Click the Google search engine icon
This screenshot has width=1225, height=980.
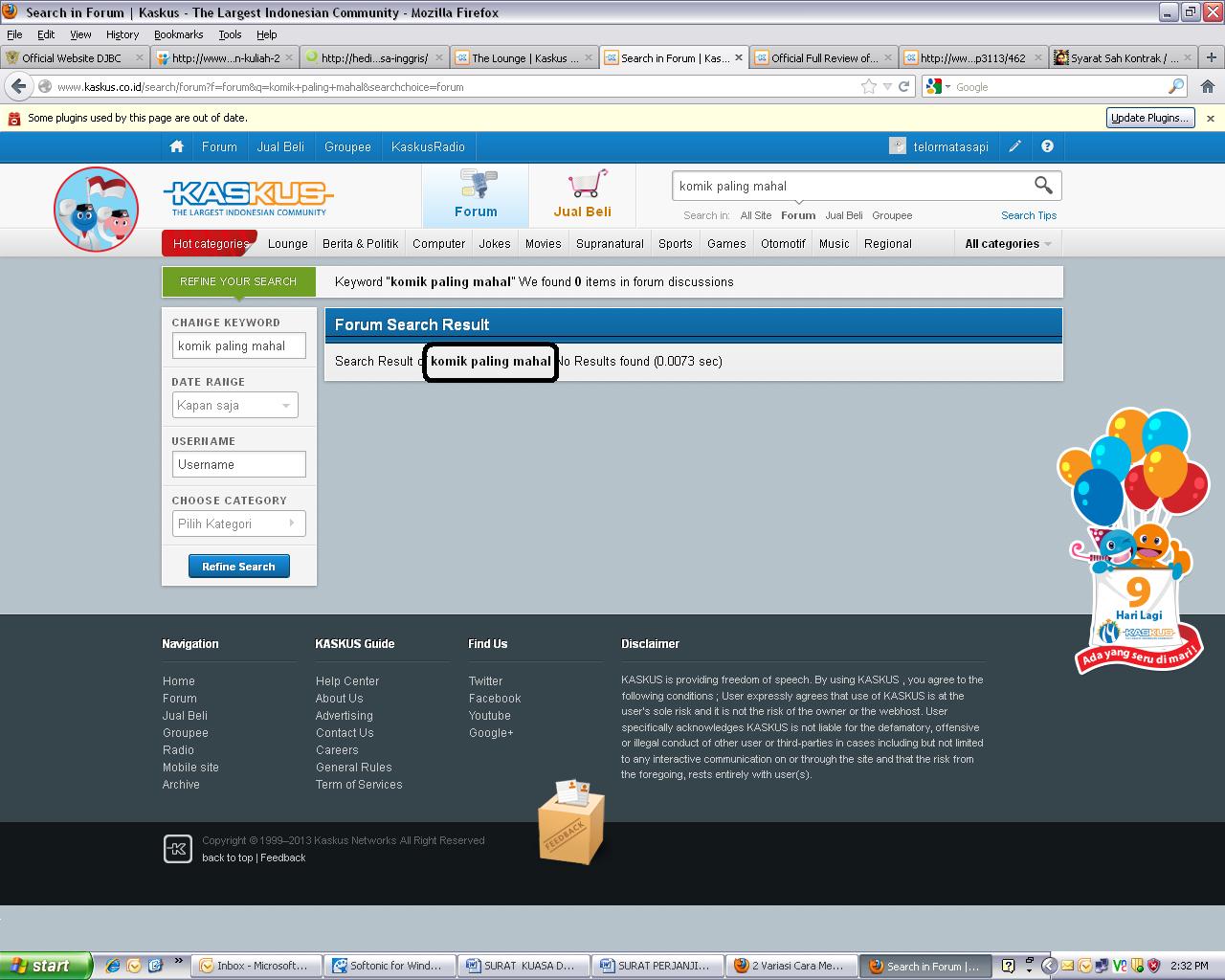tap(935, 86)
